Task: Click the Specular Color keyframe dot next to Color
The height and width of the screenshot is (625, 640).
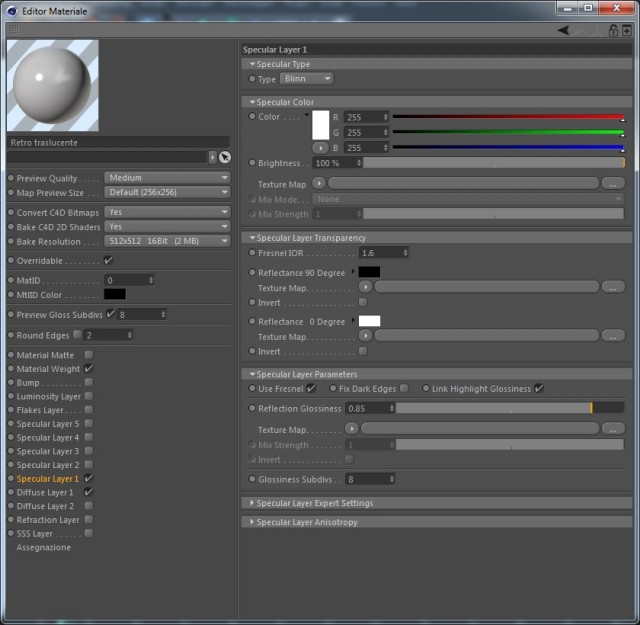Action: click(x=252, y=116)
